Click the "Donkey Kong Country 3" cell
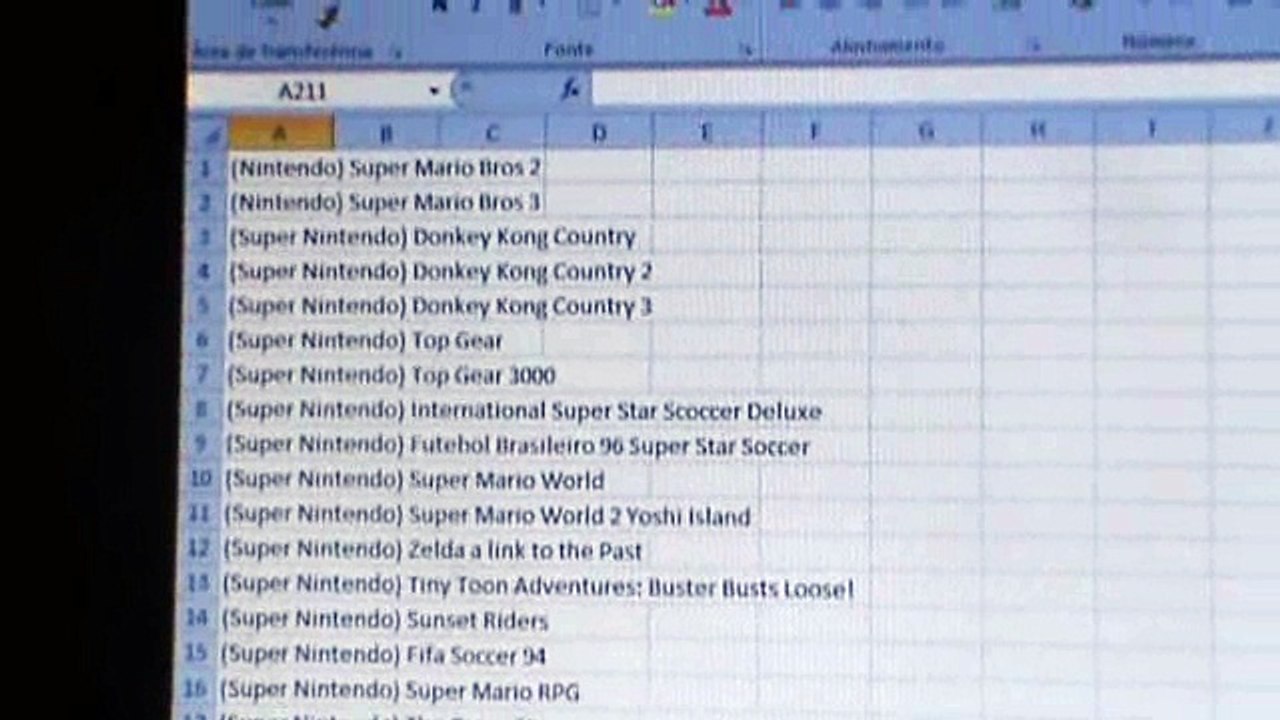This screenshot has height=720, width=1280. 440,306
